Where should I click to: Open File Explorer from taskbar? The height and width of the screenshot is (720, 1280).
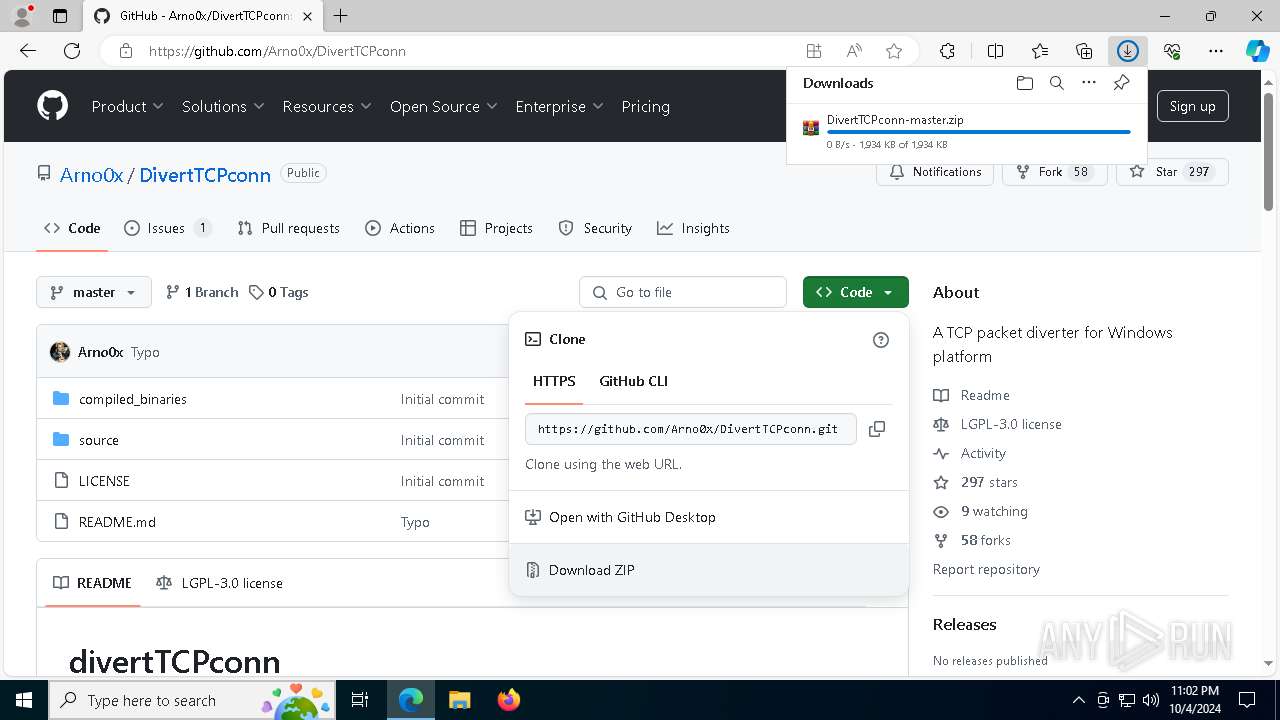[459, 700]
